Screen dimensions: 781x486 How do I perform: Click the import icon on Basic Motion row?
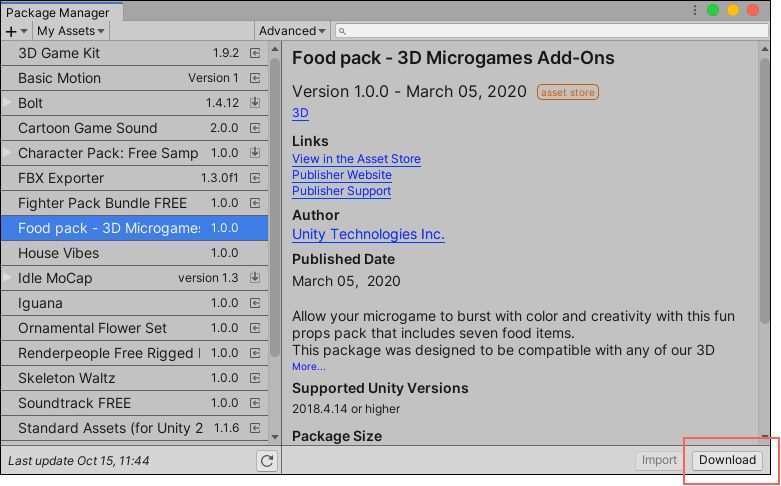pos(255,78)
